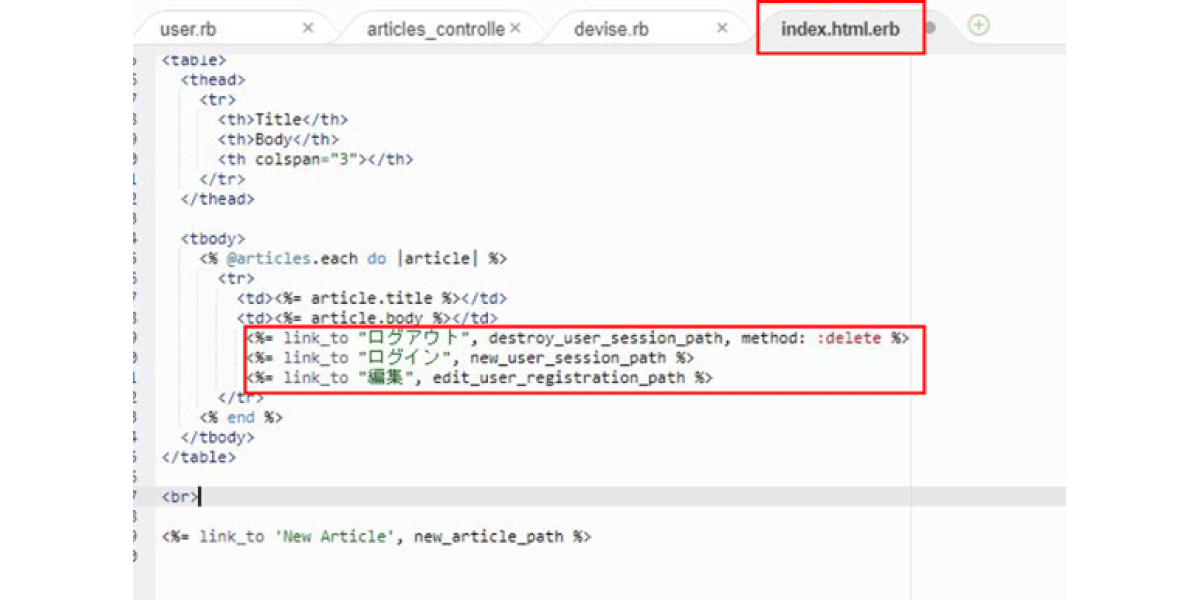Click the th colspan="3" line
The height and width of the screenshot is (600, 1200).
point(316,159)
